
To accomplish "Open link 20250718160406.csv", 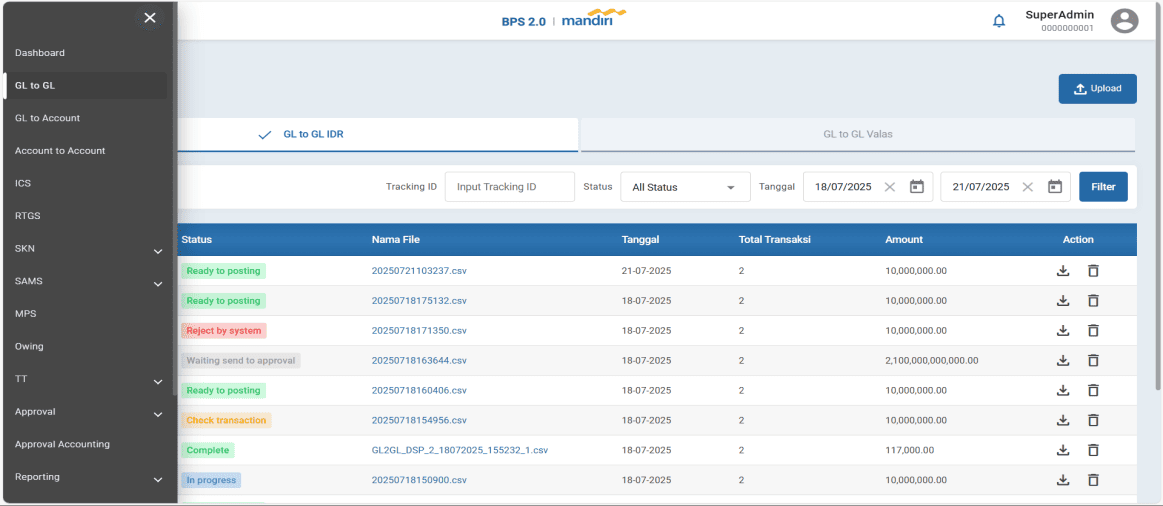I will pyautogui.click(x=419, y=390).
